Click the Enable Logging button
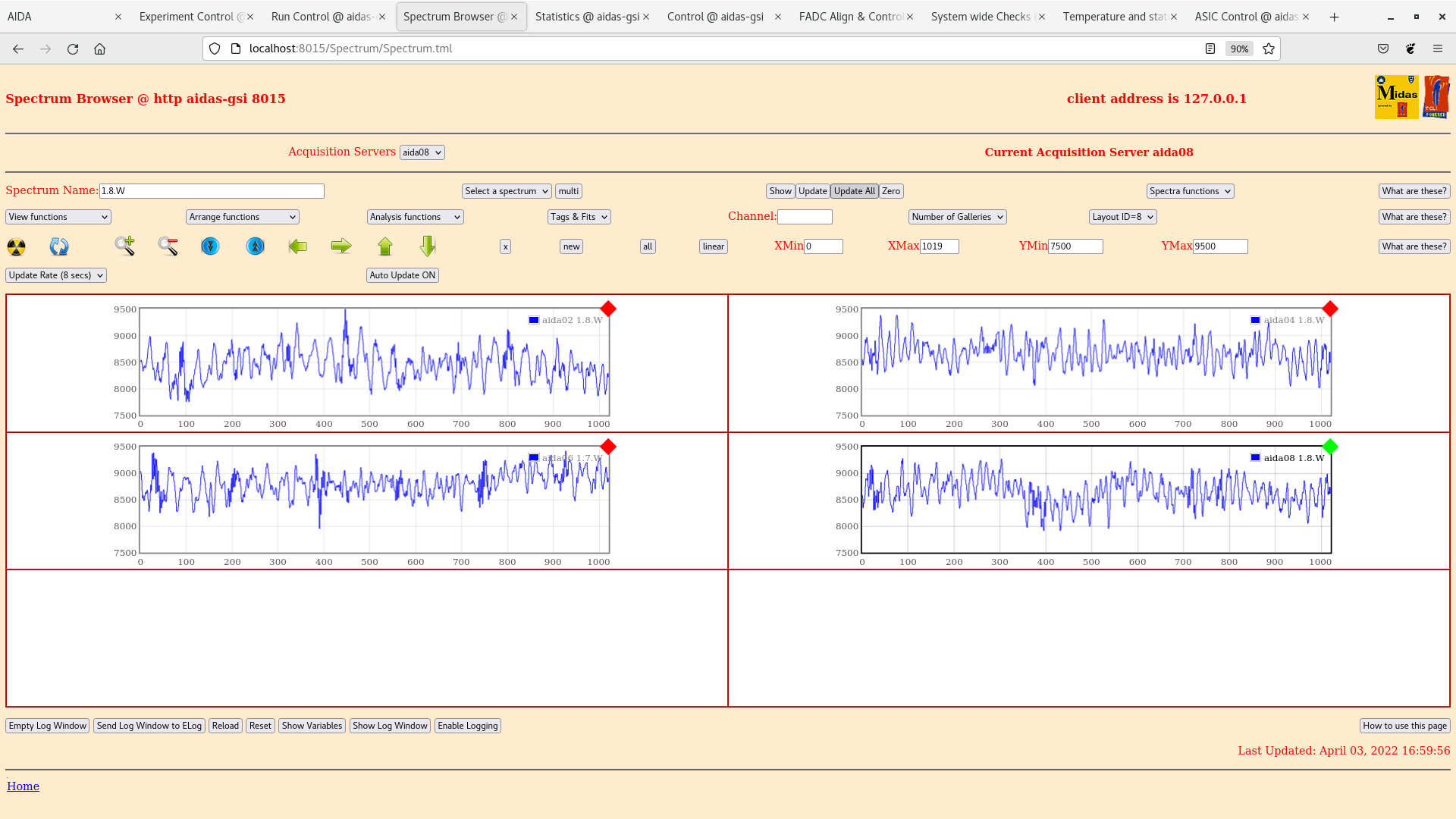 coord(468,726)
